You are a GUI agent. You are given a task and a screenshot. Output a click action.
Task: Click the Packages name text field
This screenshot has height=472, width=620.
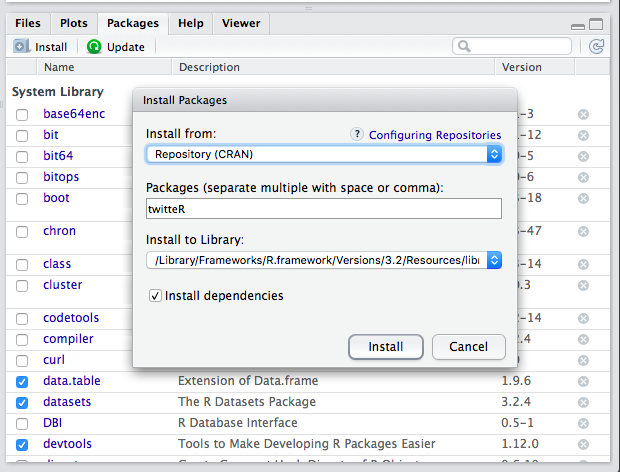click(x=323, y=208)
